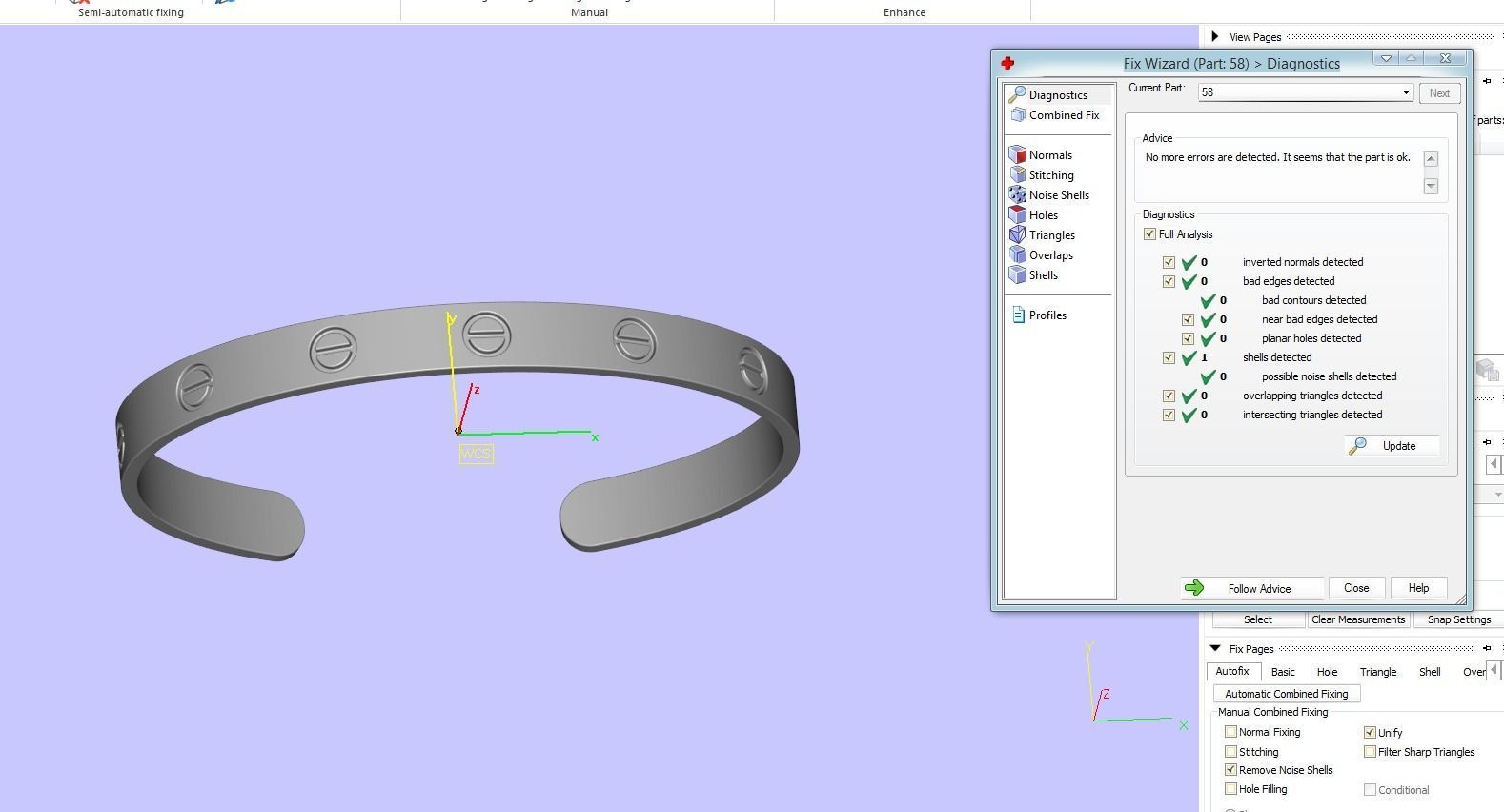Click Next part button
This screenshot has width=1504, height=812.
coord(1439,93)
